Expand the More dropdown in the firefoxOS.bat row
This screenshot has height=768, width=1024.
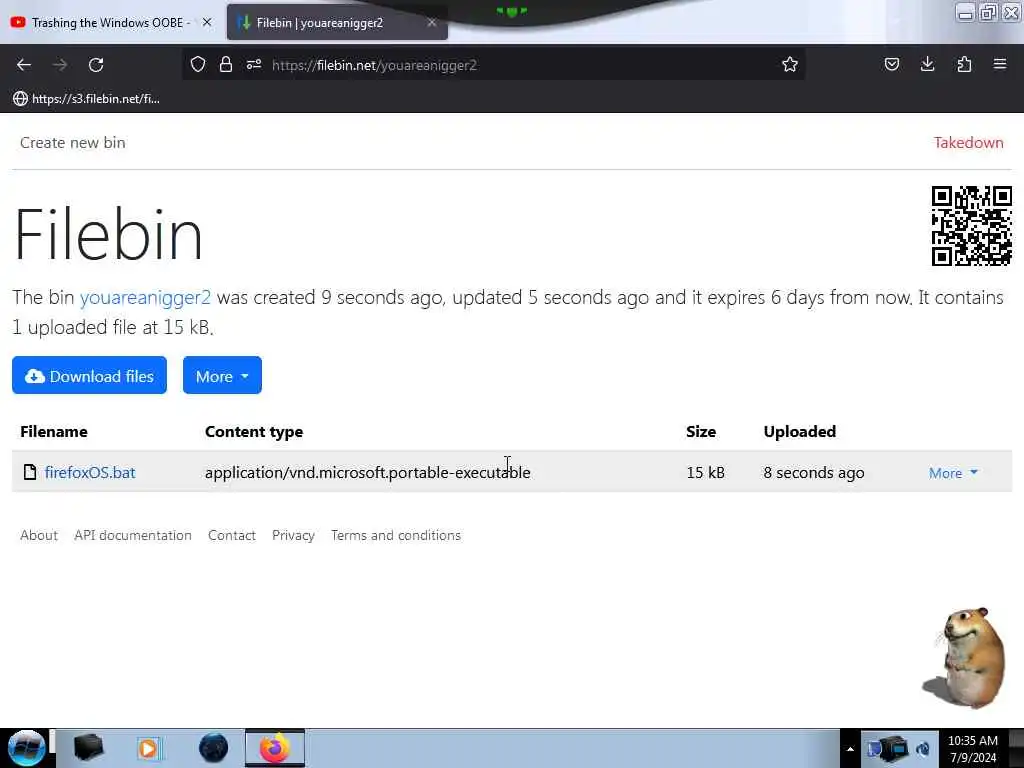click(x=953, y=473)
